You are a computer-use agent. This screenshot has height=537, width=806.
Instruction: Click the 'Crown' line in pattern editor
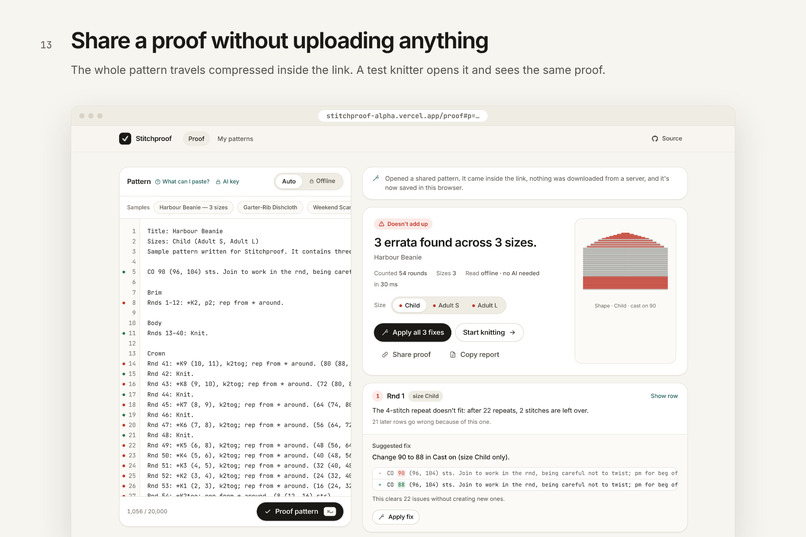pos(156,354)
